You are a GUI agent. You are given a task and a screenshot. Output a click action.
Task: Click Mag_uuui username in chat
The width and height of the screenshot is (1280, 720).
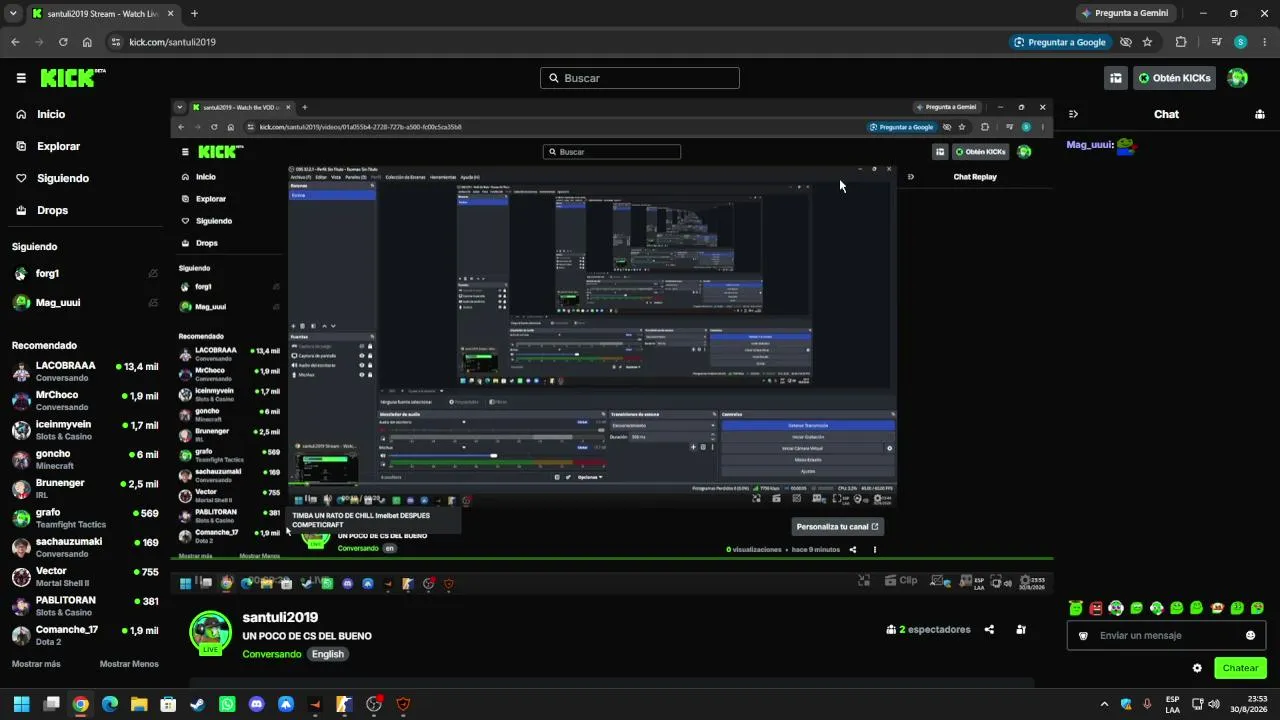(x=1089, y=145)
